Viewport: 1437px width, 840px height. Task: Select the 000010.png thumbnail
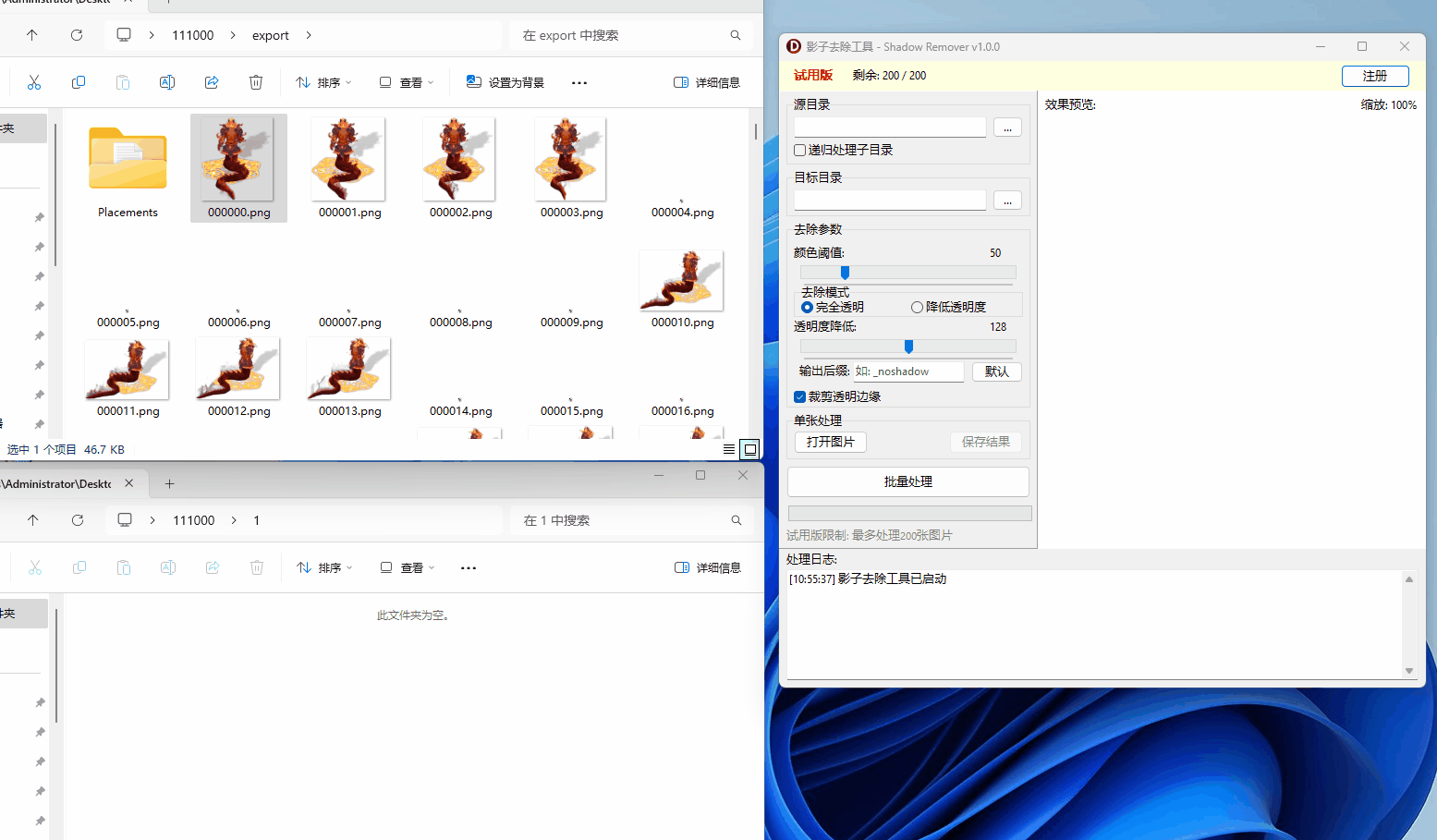tap(681, 280)
